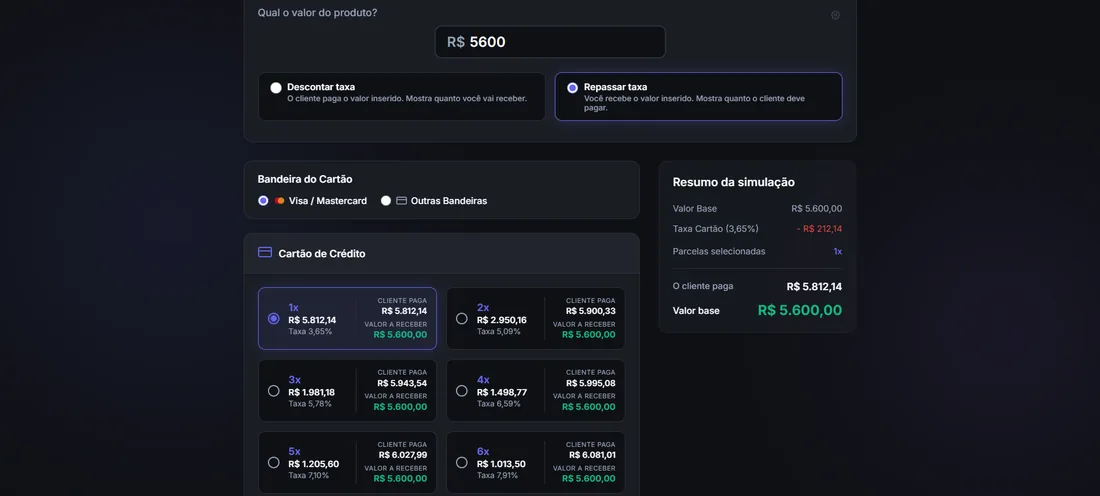Click the red '- R$ 212,14' fee amount

coord(819,229)
